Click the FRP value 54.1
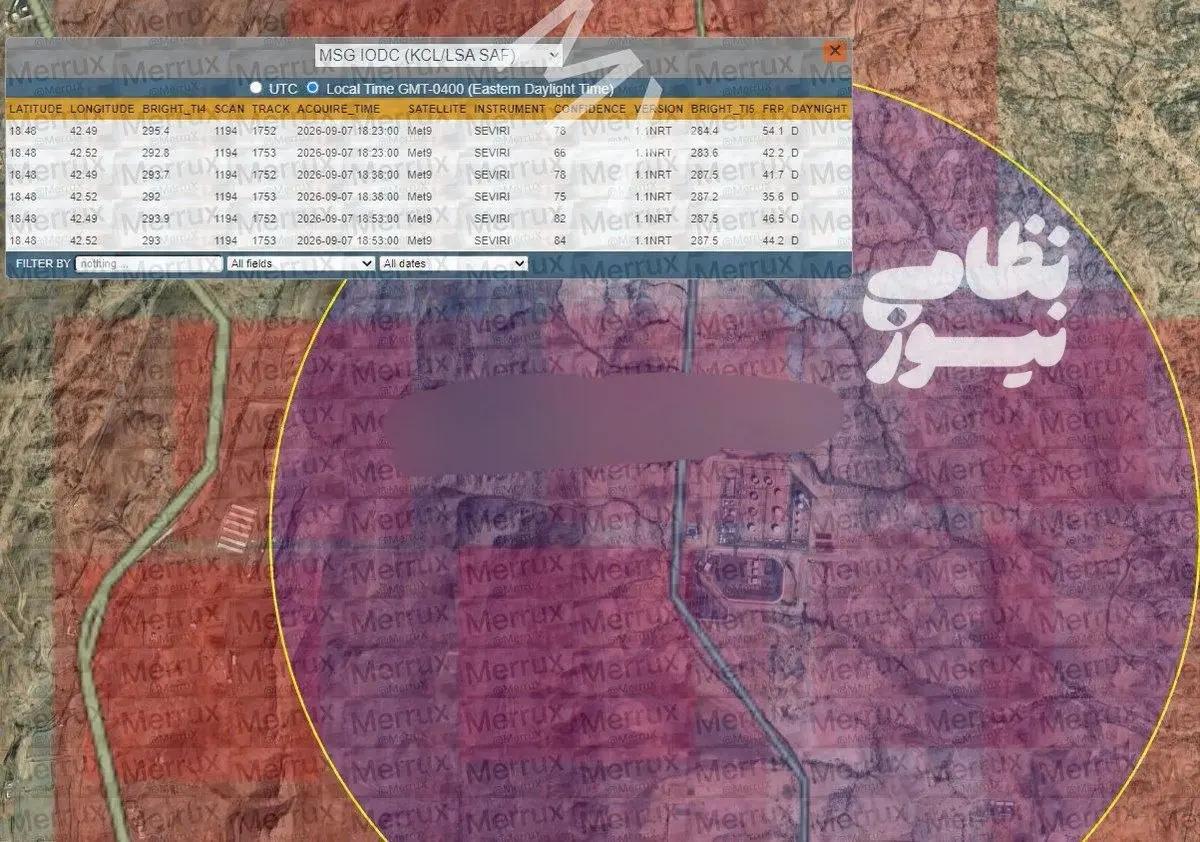The image size is (1200, 842). pos(772,131)
